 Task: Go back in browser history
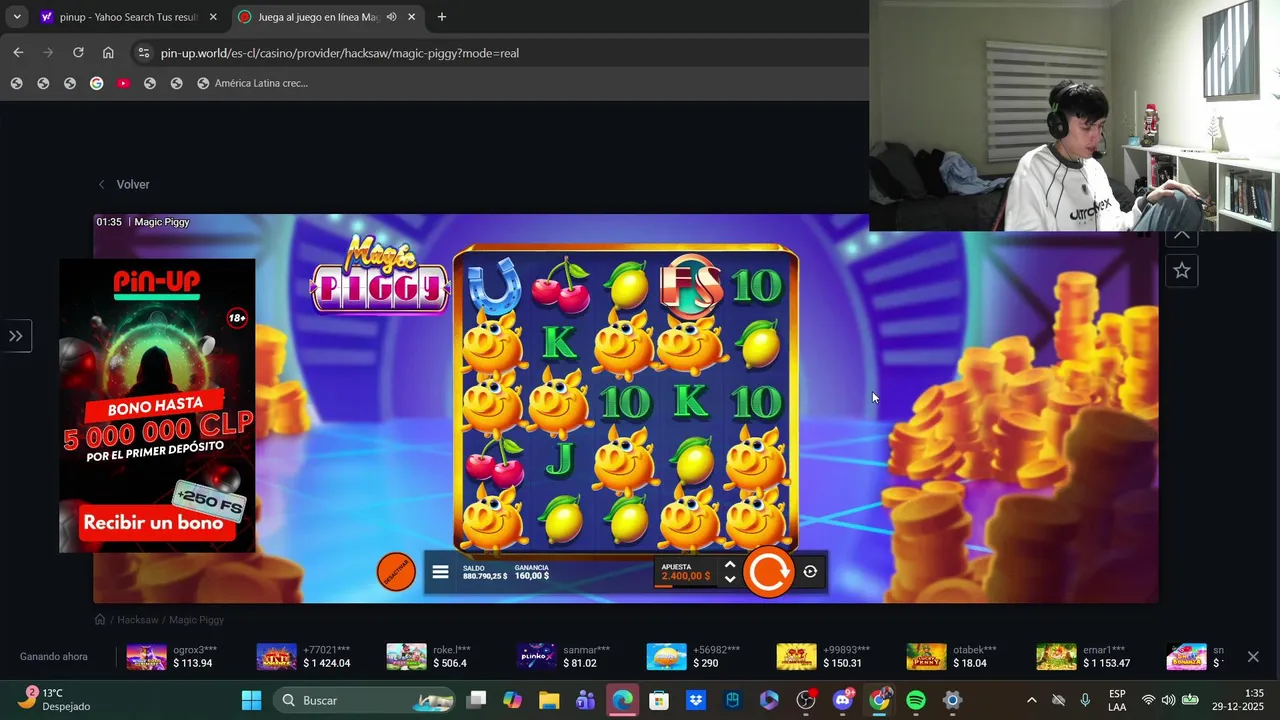pos(18,53)
